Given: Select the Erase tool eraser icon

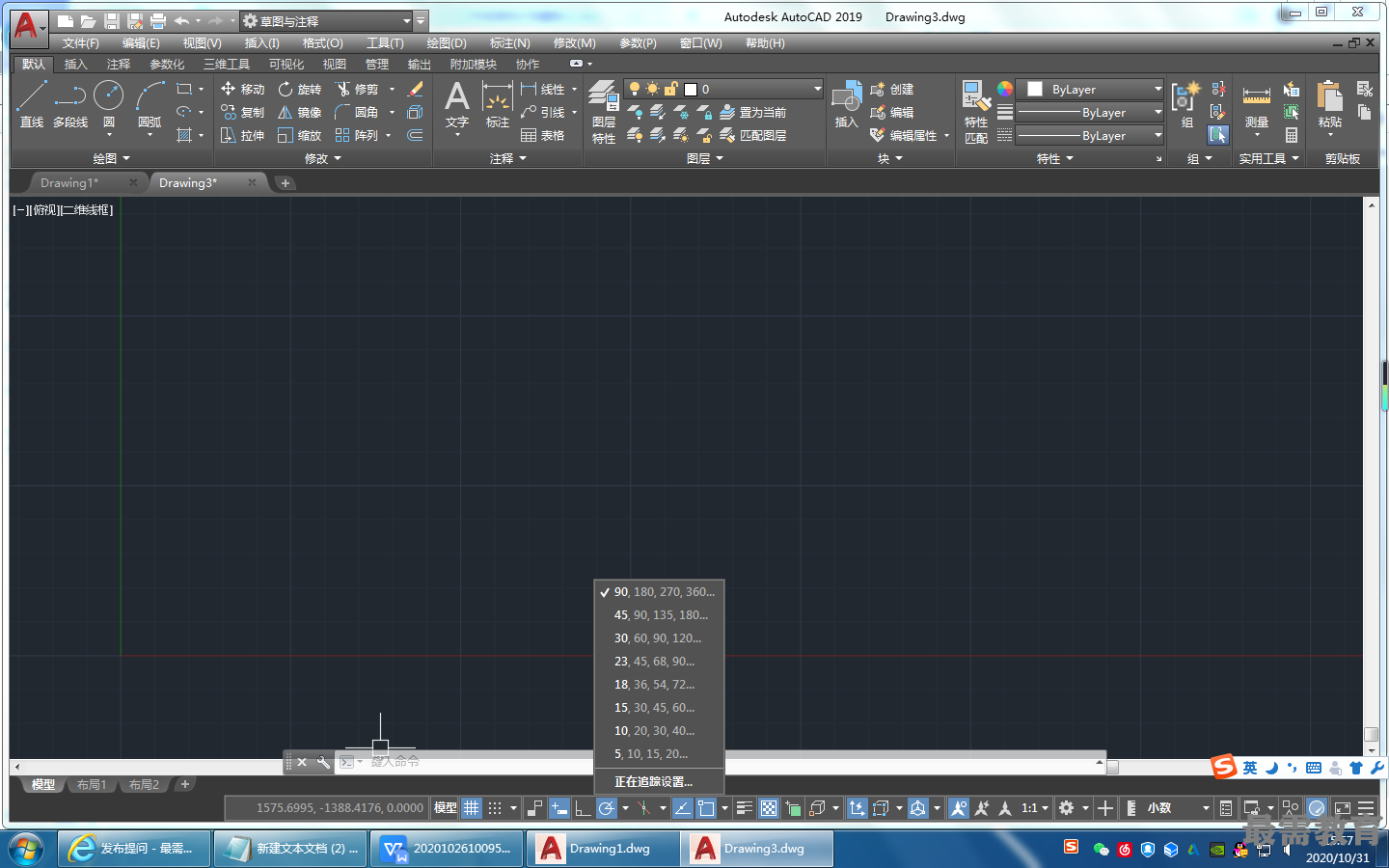Looking at the screenshot, I should point(416,89).
